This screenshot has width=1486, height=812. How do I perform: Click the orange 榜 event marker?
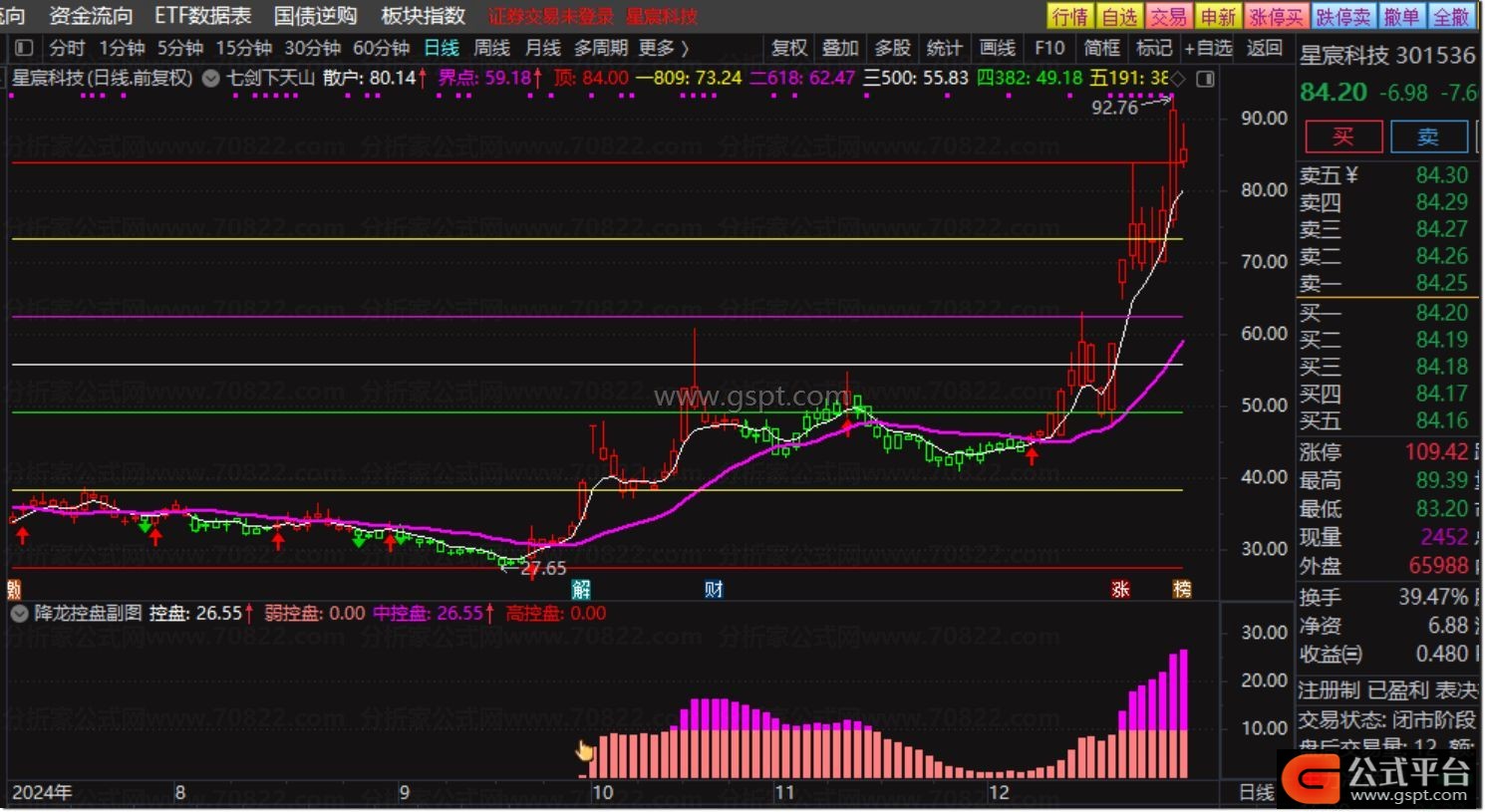pyautogui.click(x=1182, y=589)
